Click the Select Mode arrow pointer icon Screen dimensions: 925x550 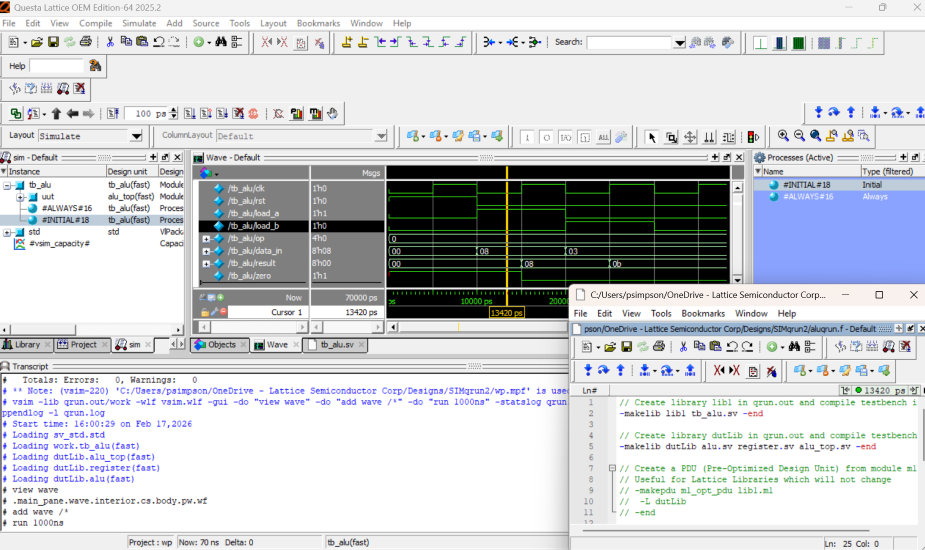click(x=652, y=137)
